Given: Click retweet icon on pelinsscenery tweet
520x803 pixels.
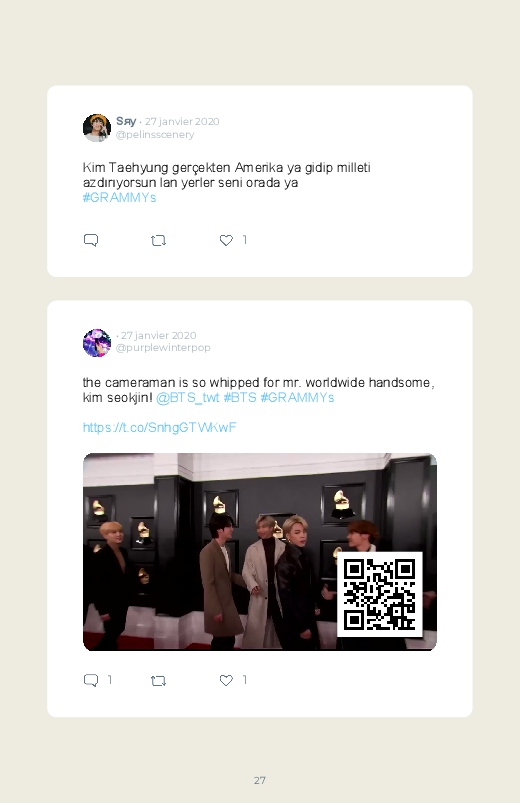Looking at the screenshot, I should pyautogui.click(x=158, y=240).
